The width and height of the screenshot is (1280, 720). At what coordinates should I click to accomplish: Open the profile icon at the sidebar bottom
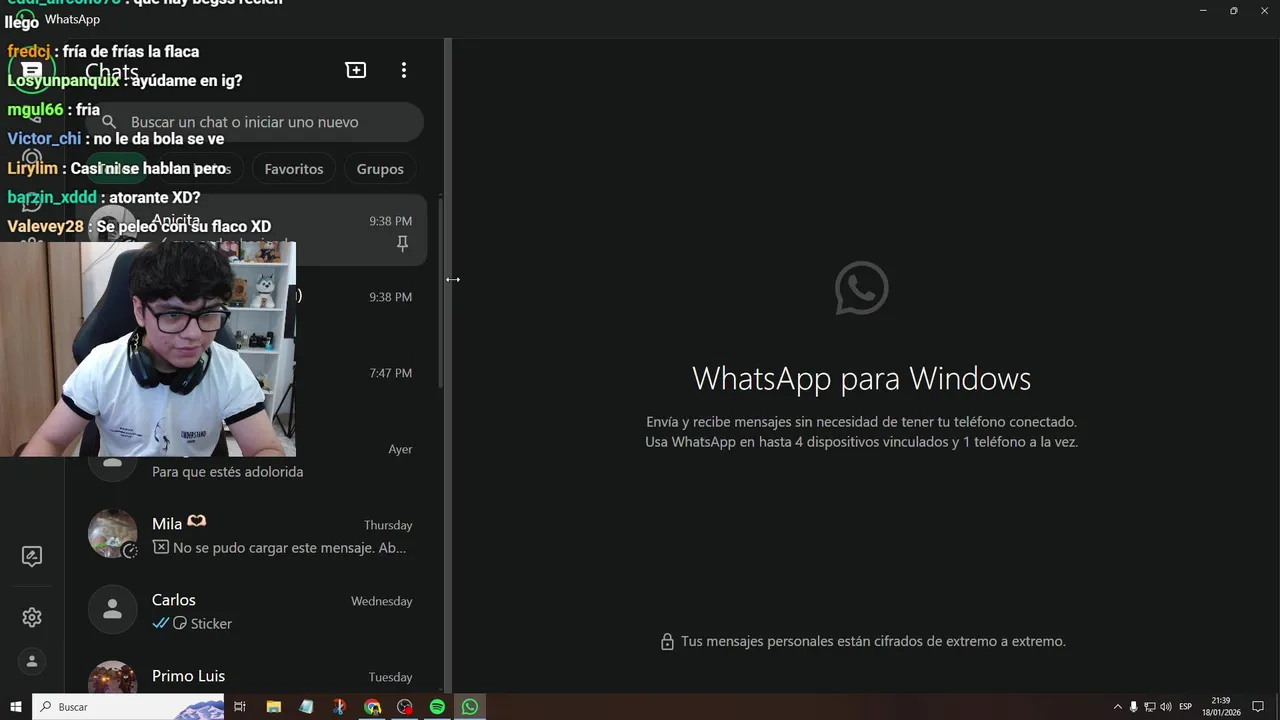tap(32, 661)
